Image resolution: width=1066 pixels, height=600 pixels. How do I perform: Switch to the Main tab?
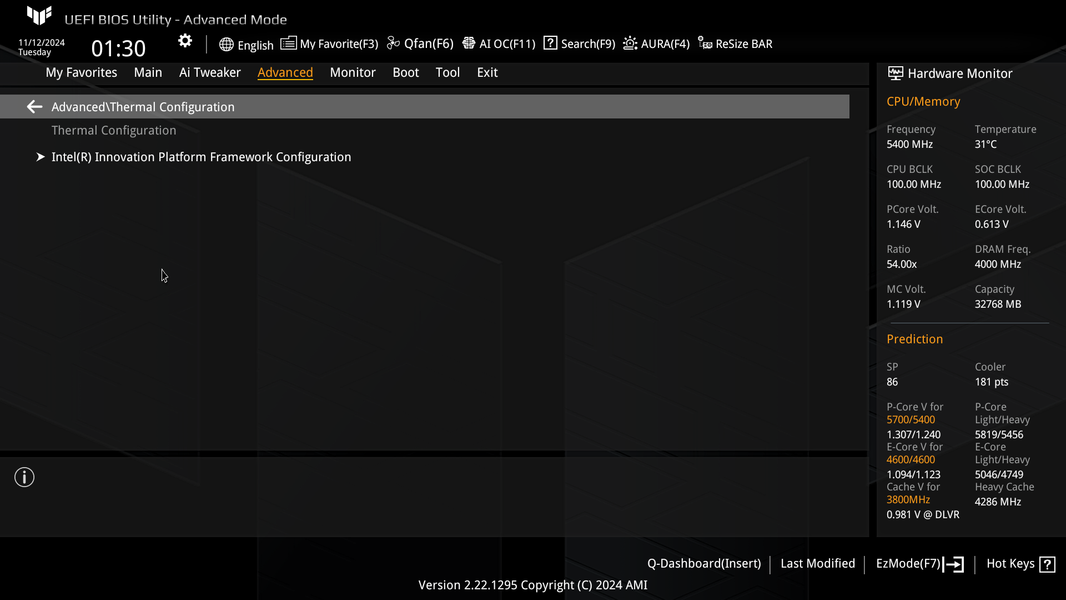click(x=148, y=72)
